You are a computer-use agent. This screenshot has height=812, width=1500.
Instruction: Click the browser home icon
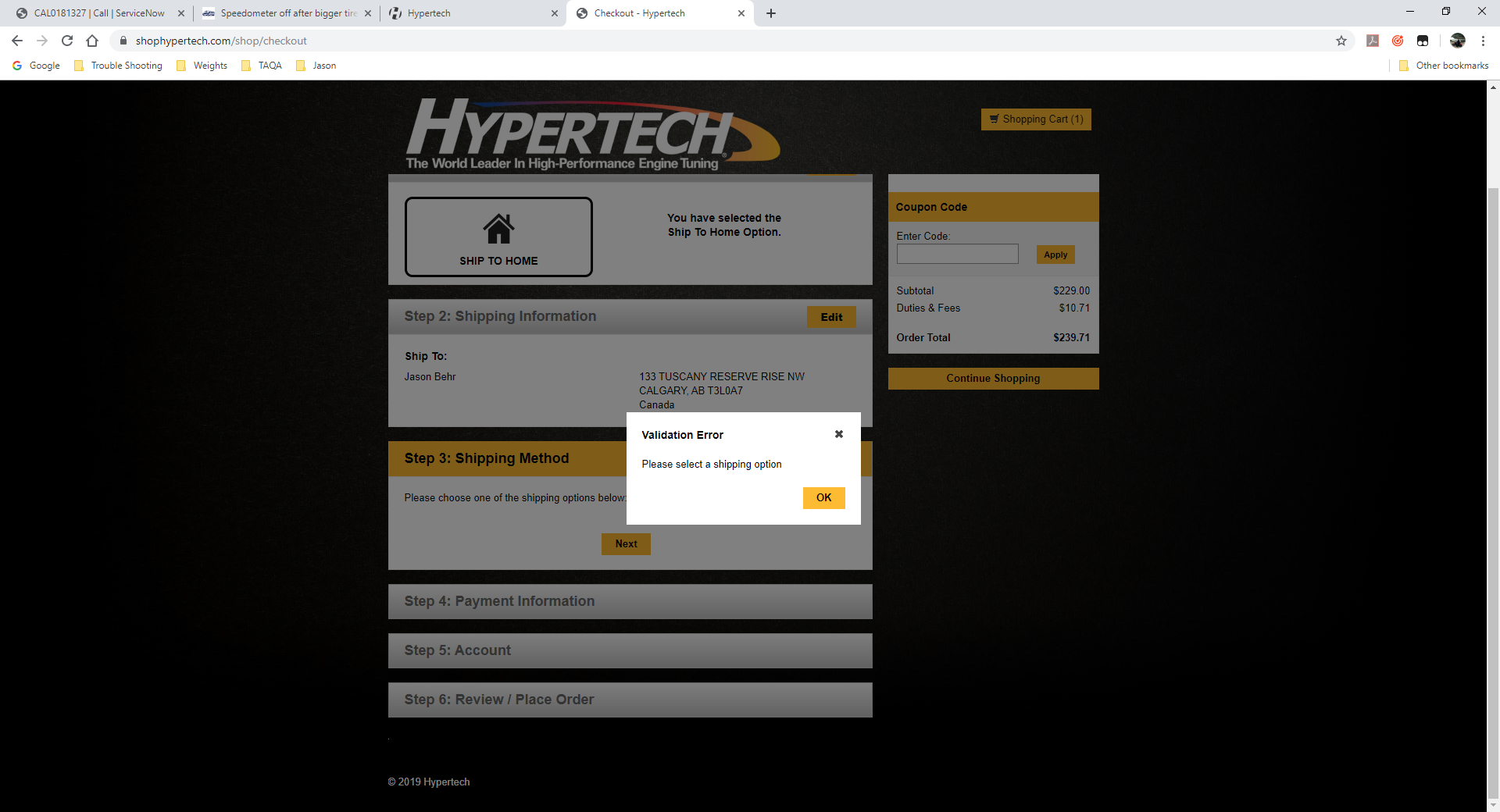point(92,41)
